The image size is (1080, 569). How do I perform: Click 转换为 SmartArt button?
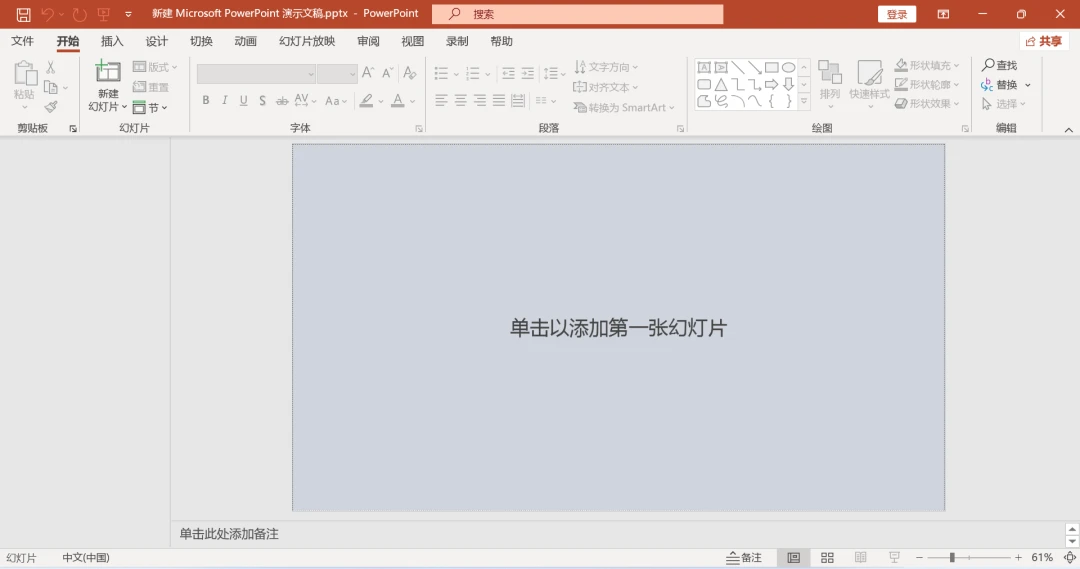point(624,107)
